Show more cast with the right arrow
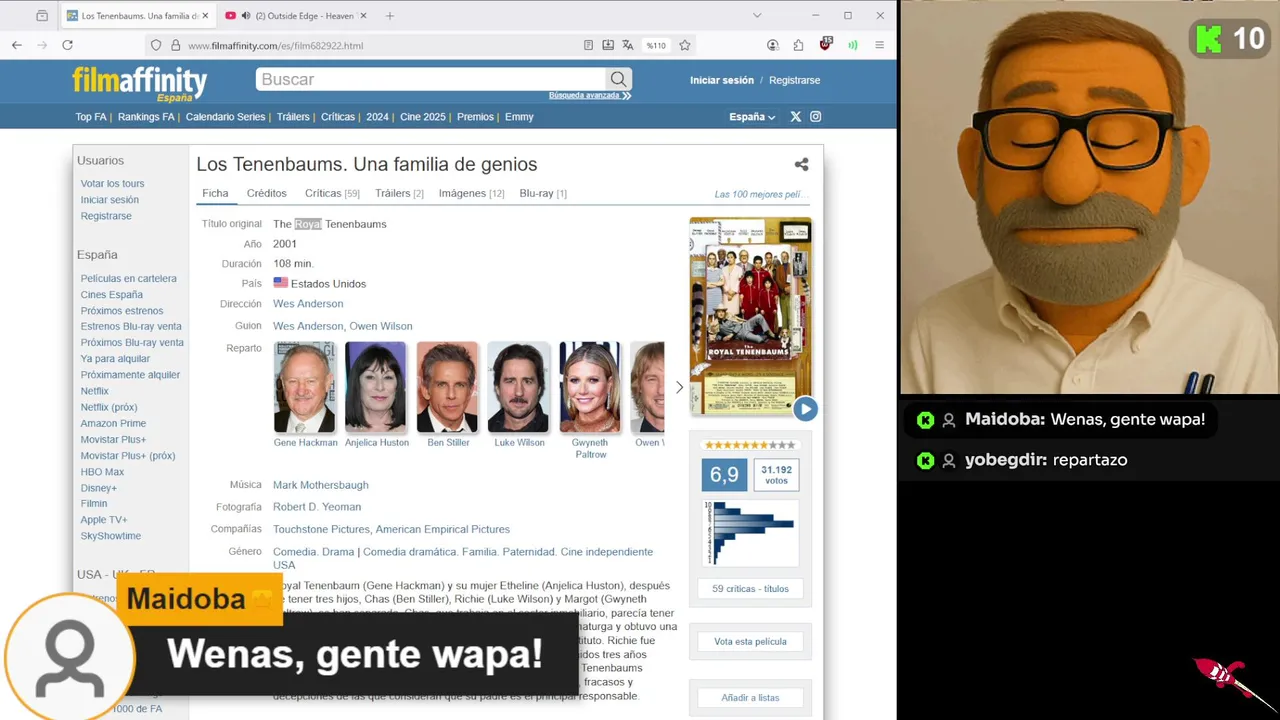 (x=680, y=388)
